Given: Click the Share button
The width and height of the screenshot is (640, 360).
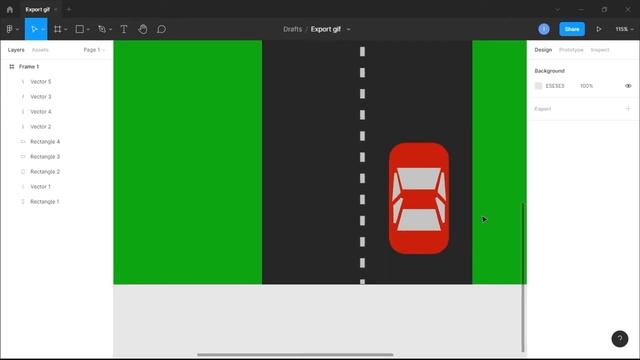Looking at the screenshot, I should click(x=572, y=29).
